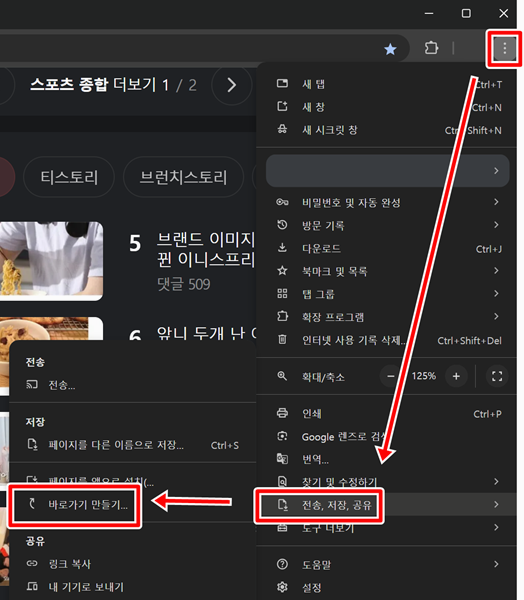This screenshot has width=524, height=600.
Task: Click the devices icon beside 내 기기로 보내기
Action: click(32, 586)
